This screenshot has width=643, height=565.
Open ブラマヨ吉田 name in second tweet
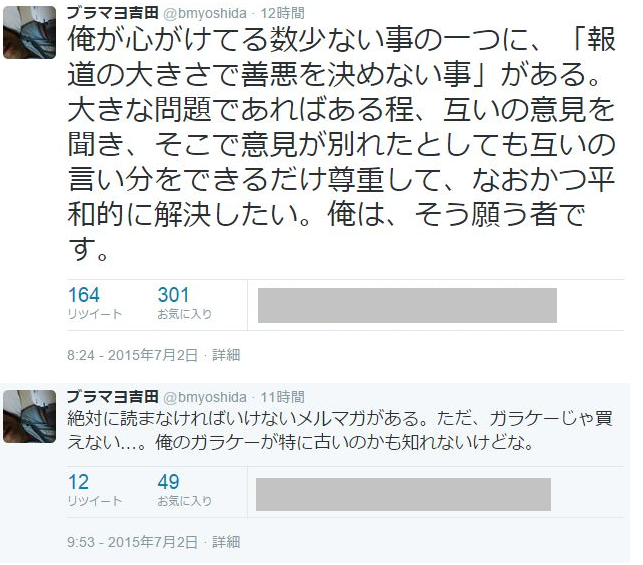click(x=113, y=397)
